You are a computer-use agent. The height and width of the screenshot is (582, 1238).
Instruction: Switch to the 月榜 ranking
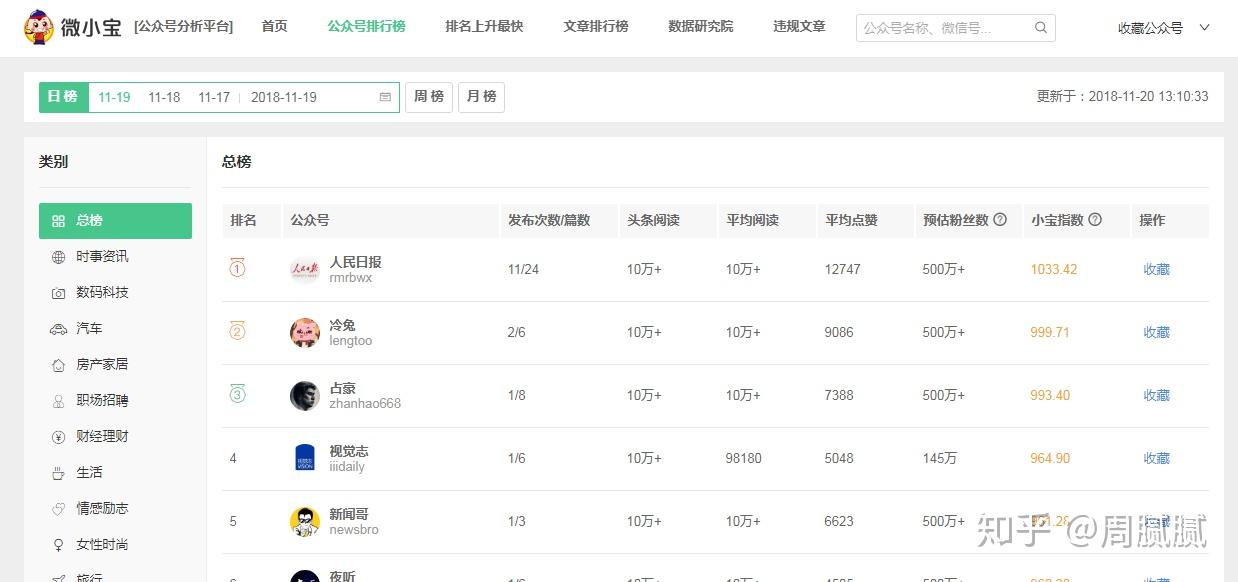(481, 97)
